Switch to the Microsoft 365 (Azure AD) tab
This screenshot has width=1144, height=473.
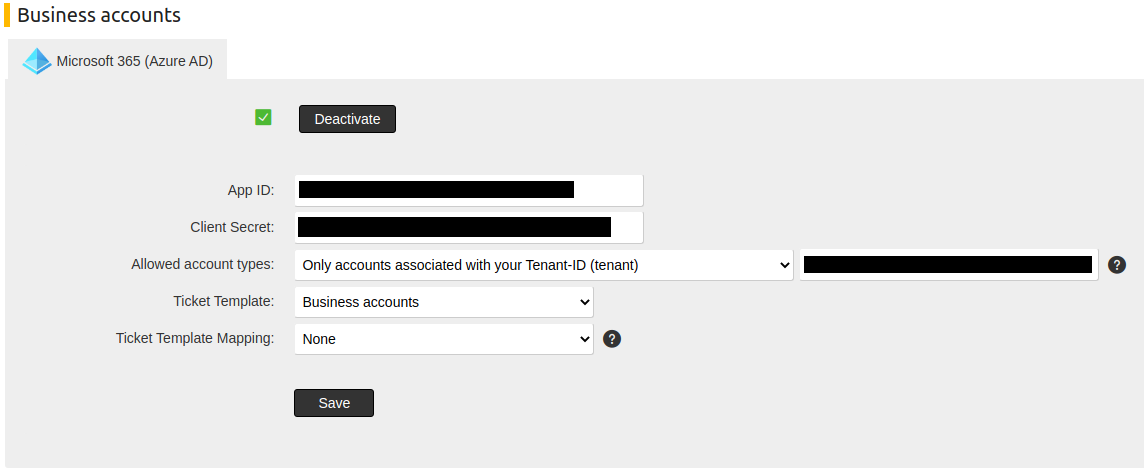coord(117,61)
